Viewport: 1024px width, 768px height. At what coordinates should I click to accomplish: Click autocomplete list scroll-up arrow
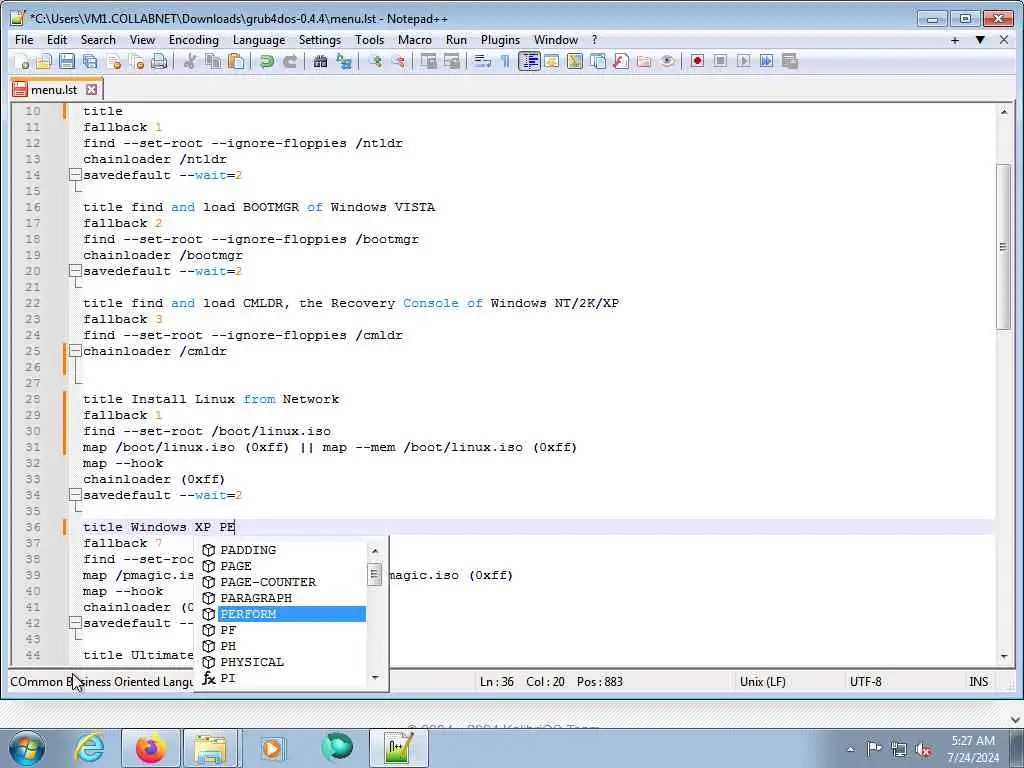click(x=375, y=551)
